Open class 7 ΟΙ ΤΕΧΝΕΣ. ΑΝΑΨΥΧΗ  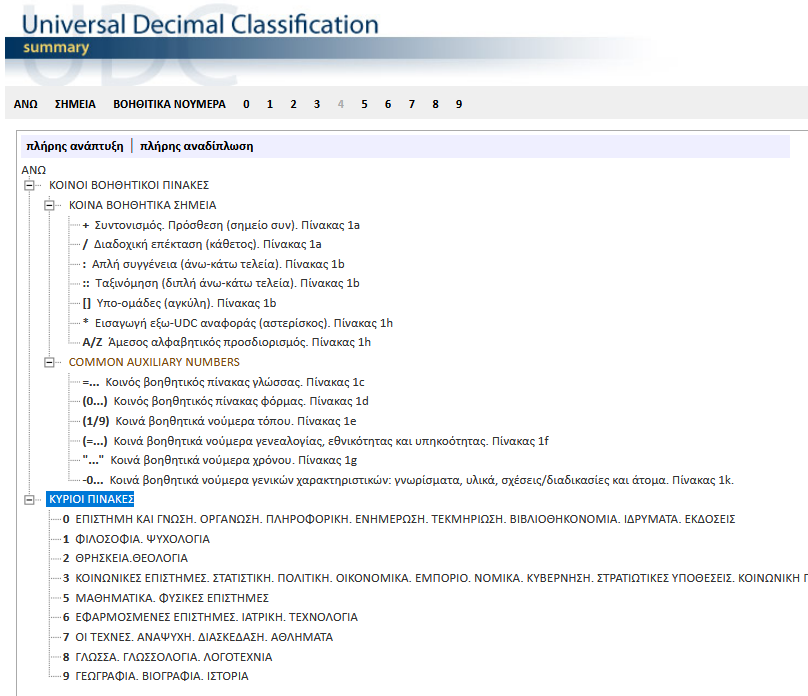point(198,637)
